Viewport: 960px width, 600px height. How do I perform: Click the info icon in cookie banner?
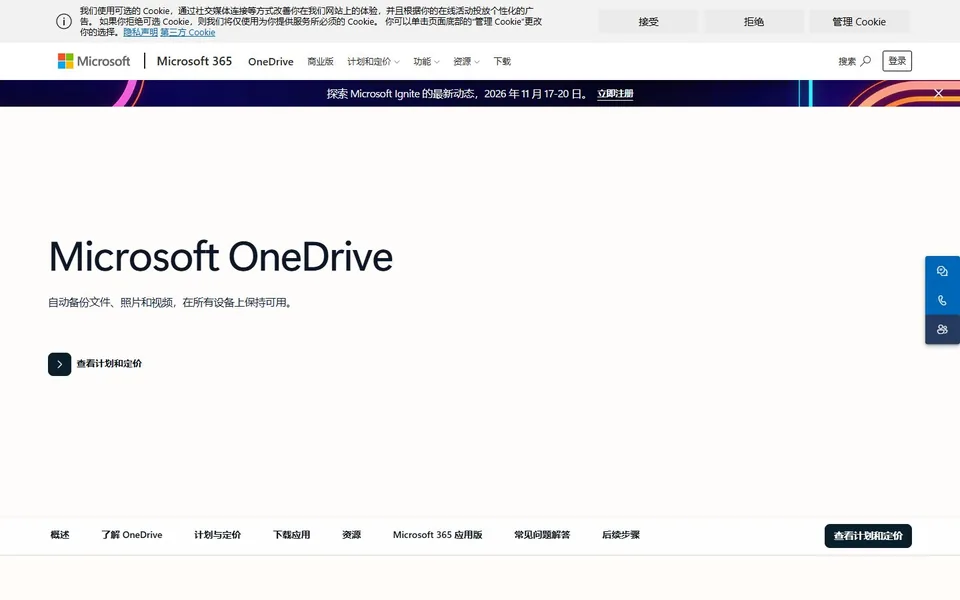64,21
